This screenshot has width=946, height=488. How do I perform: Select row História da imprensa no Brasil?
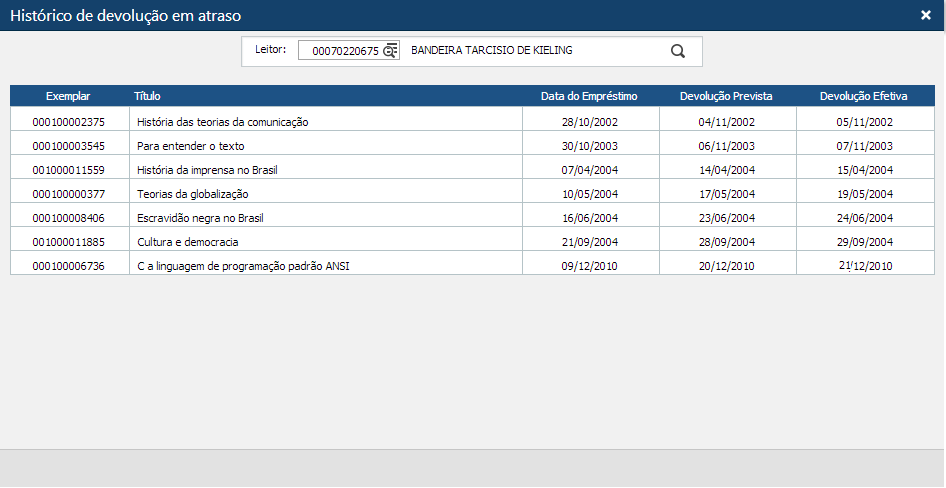[x=207, y=170]
